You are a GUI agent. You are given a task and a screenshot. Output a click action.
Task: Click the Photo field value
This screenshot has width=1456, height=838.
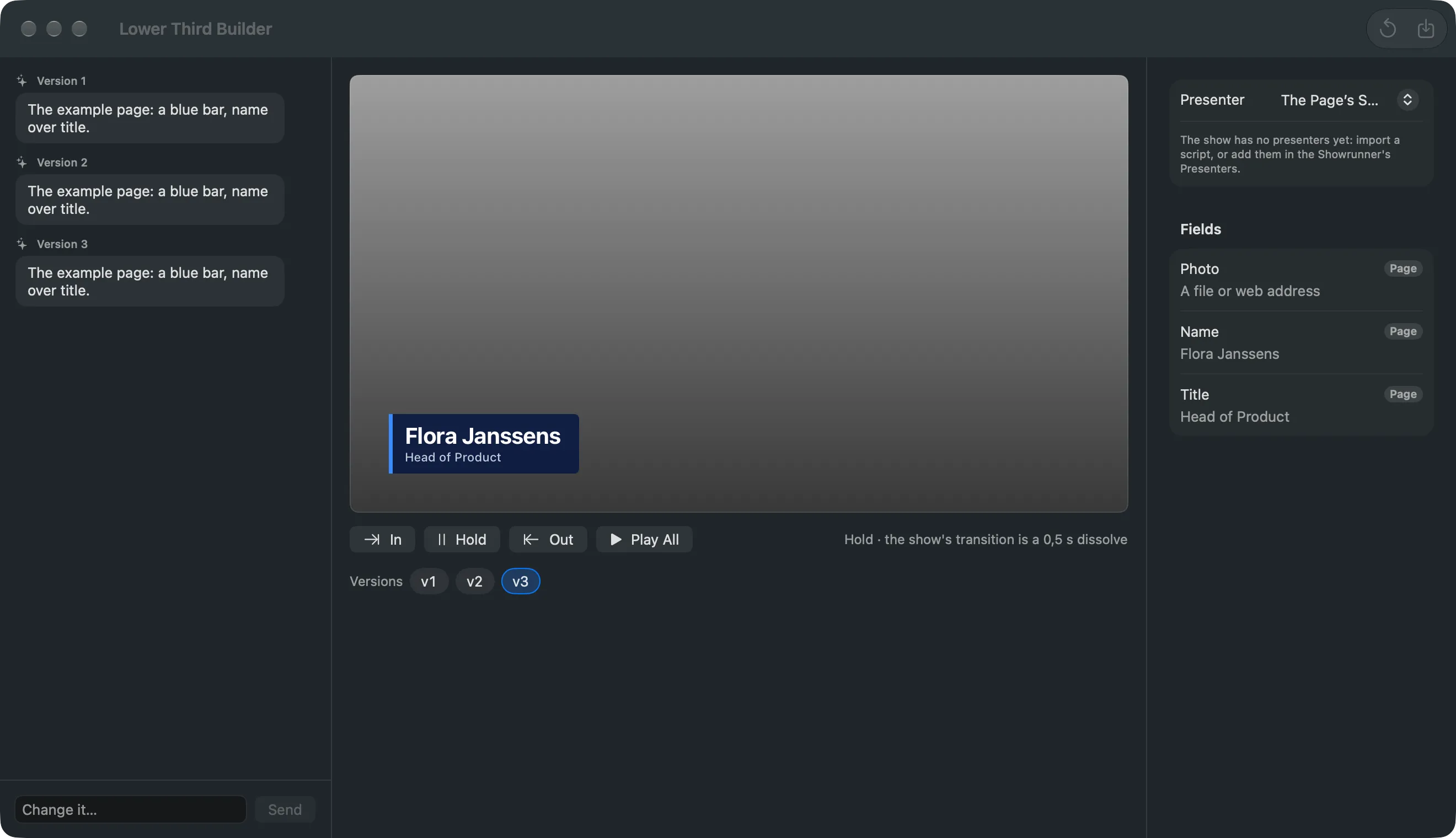1250,292
